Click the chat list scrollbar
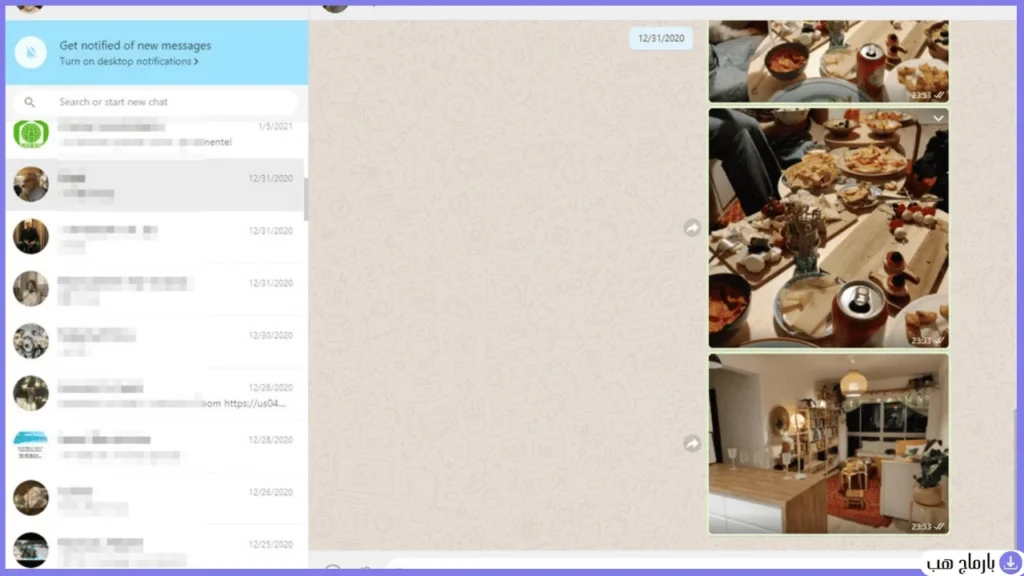Screen dimensions: 1024x576 coord(306,200)
